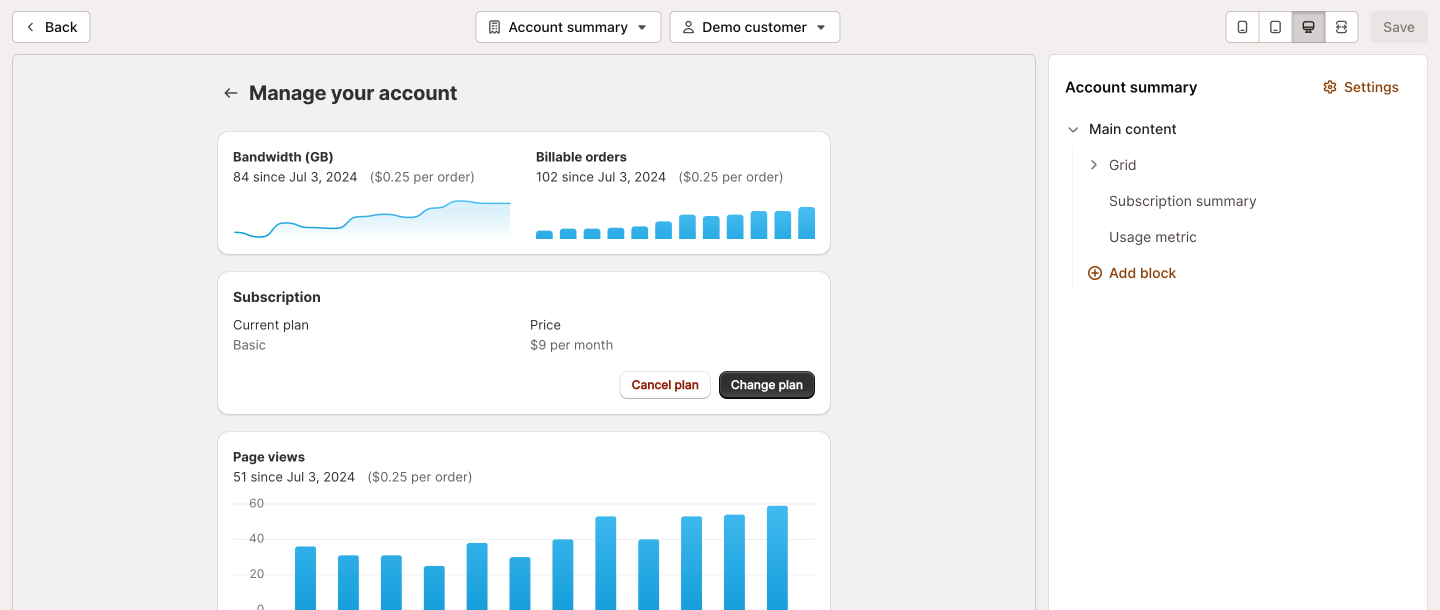
Task: Toggle the mobile viewport preview
Action: 1242,27
